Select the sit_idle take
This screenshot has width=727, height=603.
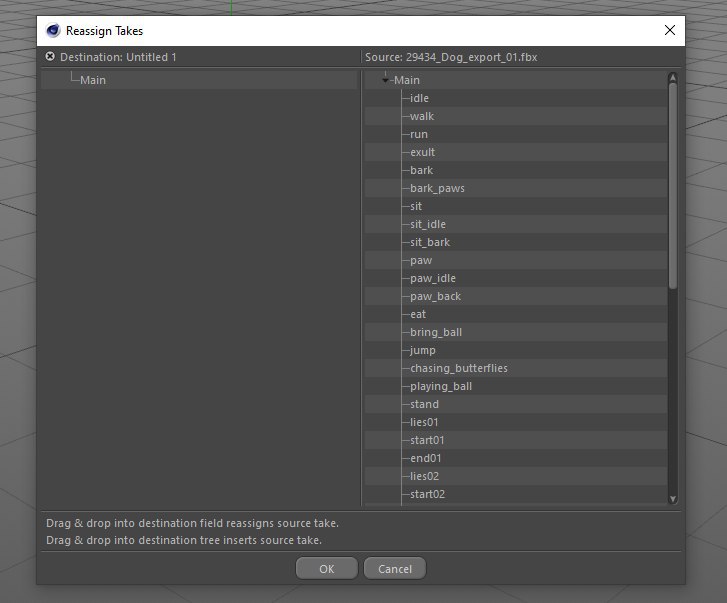428,224
